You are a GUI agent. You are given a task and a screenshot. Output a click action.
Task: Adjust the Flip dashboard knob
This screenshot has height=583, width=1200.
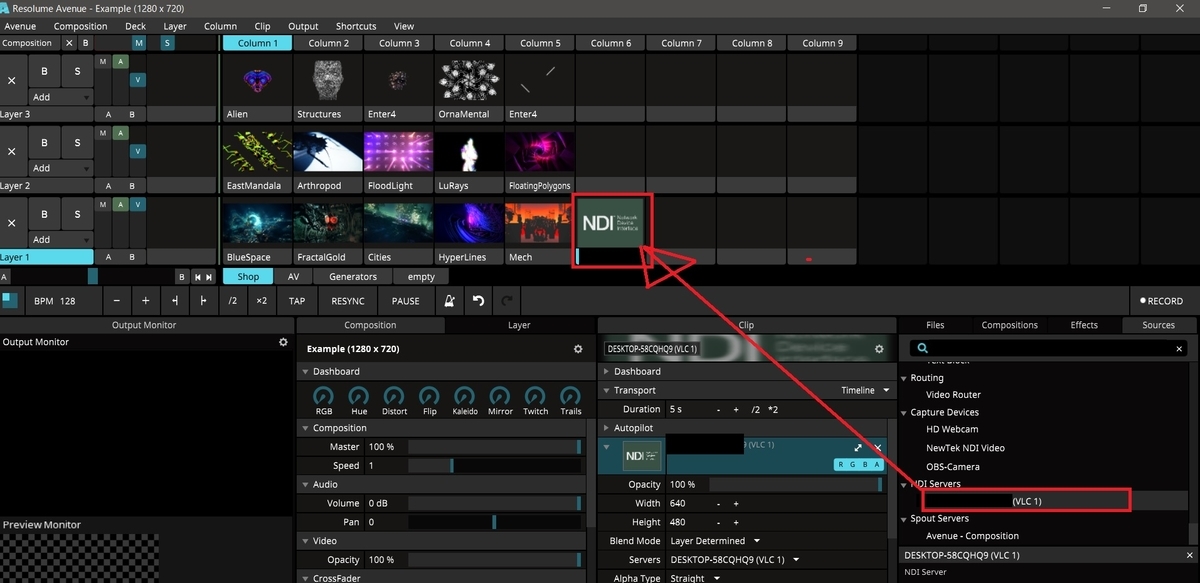click(x=429, y=396)
